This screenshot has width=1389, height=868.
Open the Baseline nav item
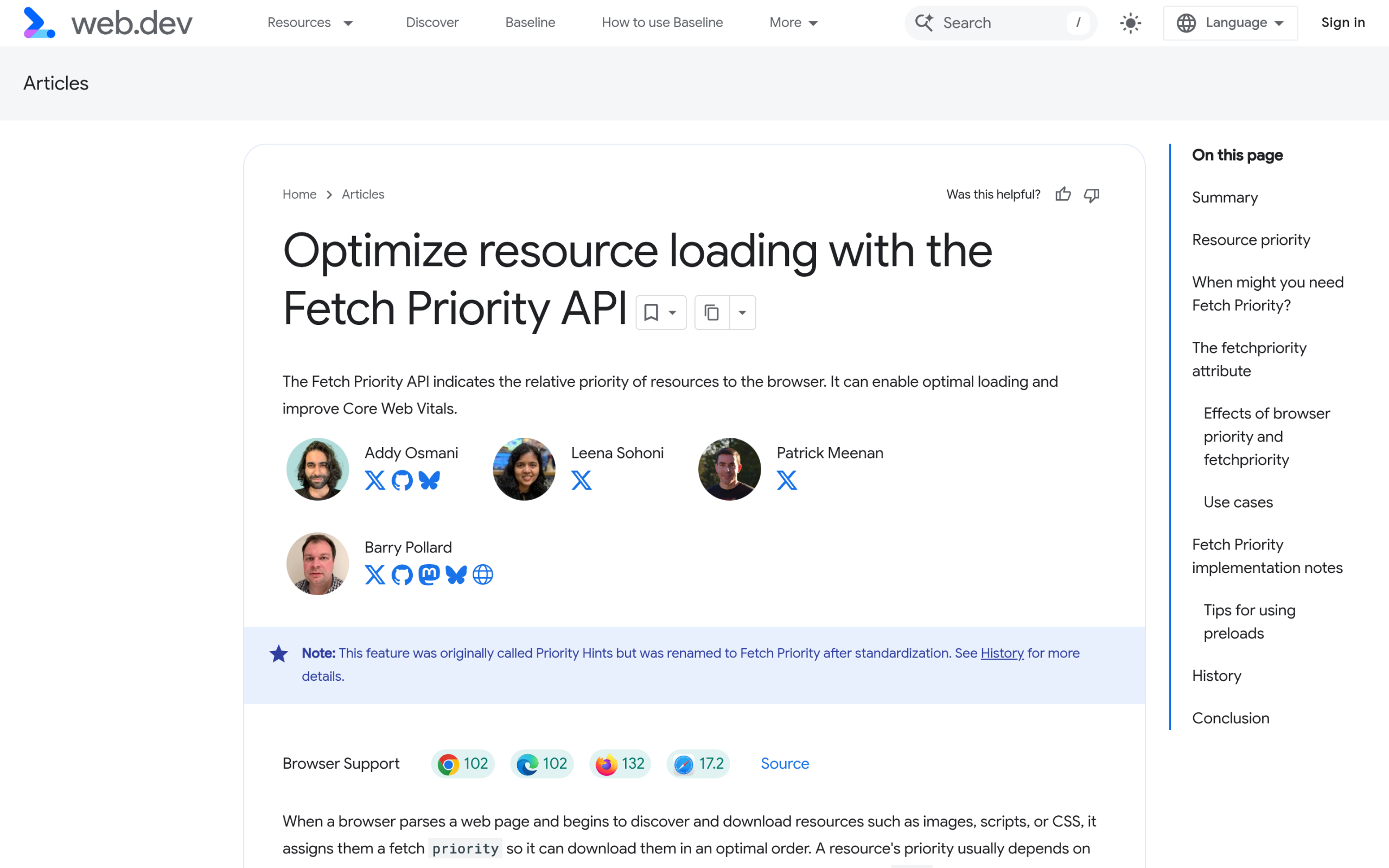click(530, 23)
